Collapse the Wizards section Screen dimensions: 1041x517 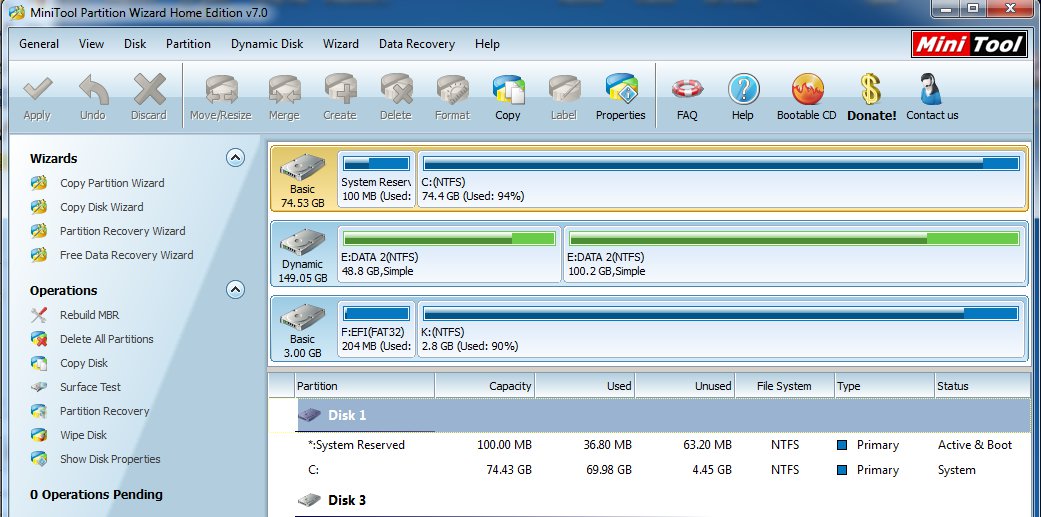click(235, 158)
